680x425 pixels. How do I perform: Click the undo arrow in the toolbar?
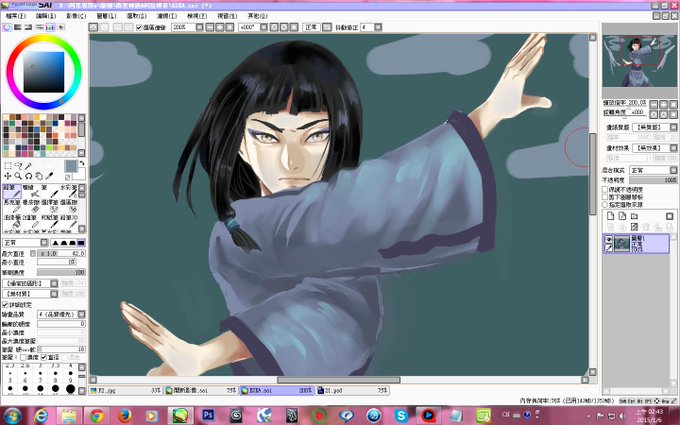click(x=93, y=27)
